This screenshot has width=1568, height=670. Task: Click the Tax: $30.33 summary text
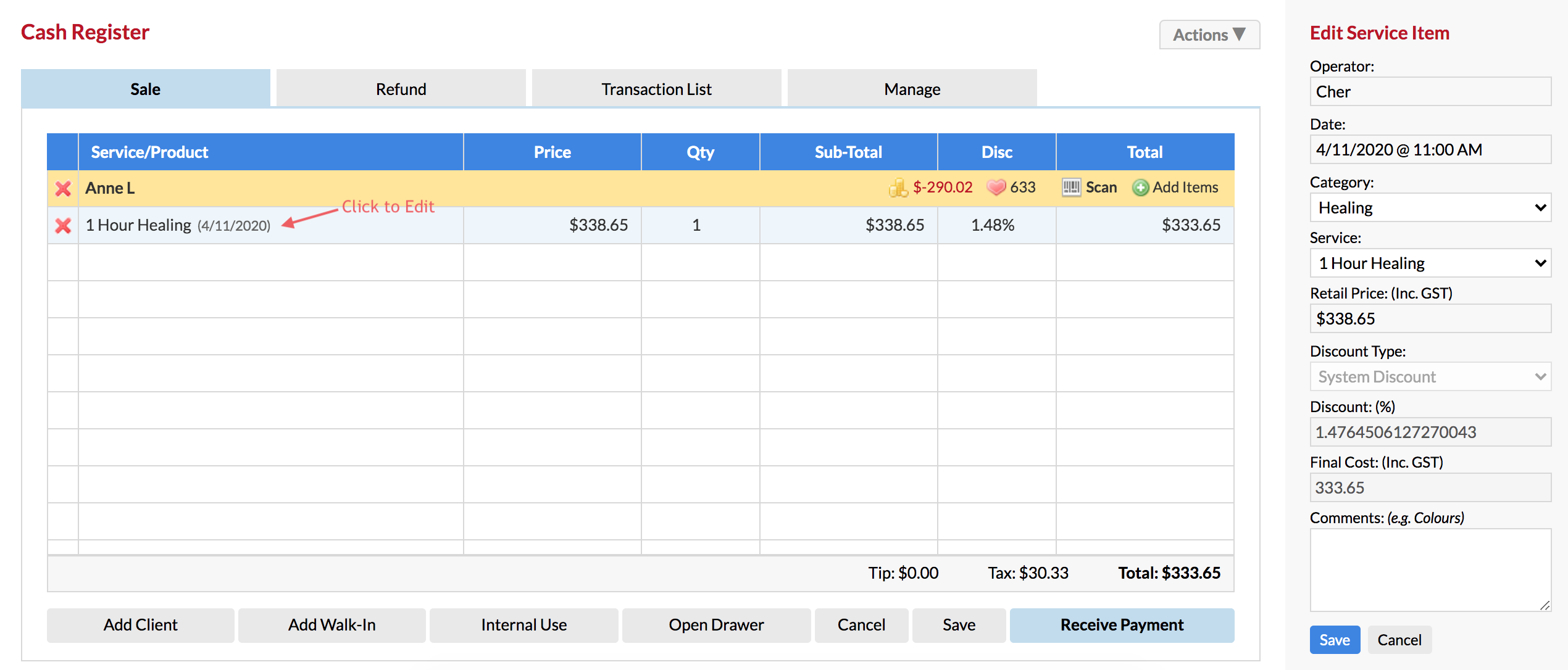(x=1028, y=573)
